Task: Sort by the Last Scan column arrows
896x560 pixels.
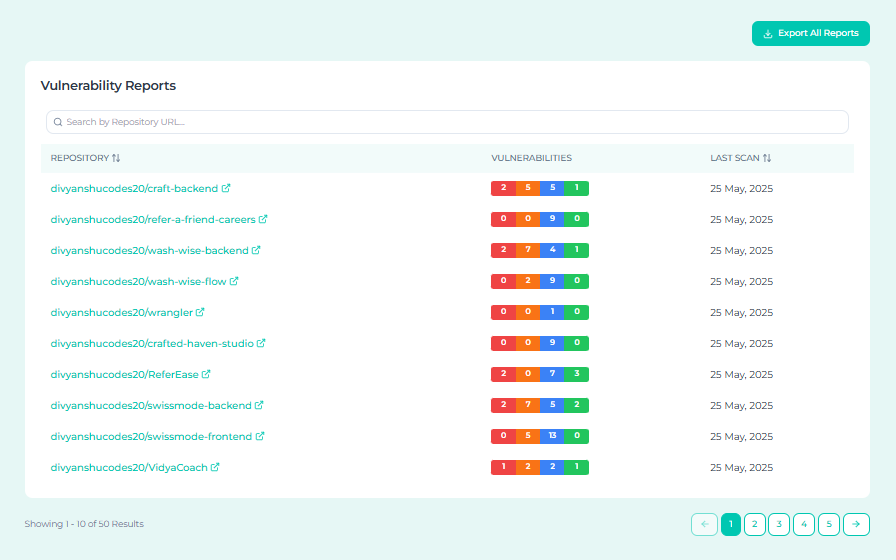Action: pos(767,158)
